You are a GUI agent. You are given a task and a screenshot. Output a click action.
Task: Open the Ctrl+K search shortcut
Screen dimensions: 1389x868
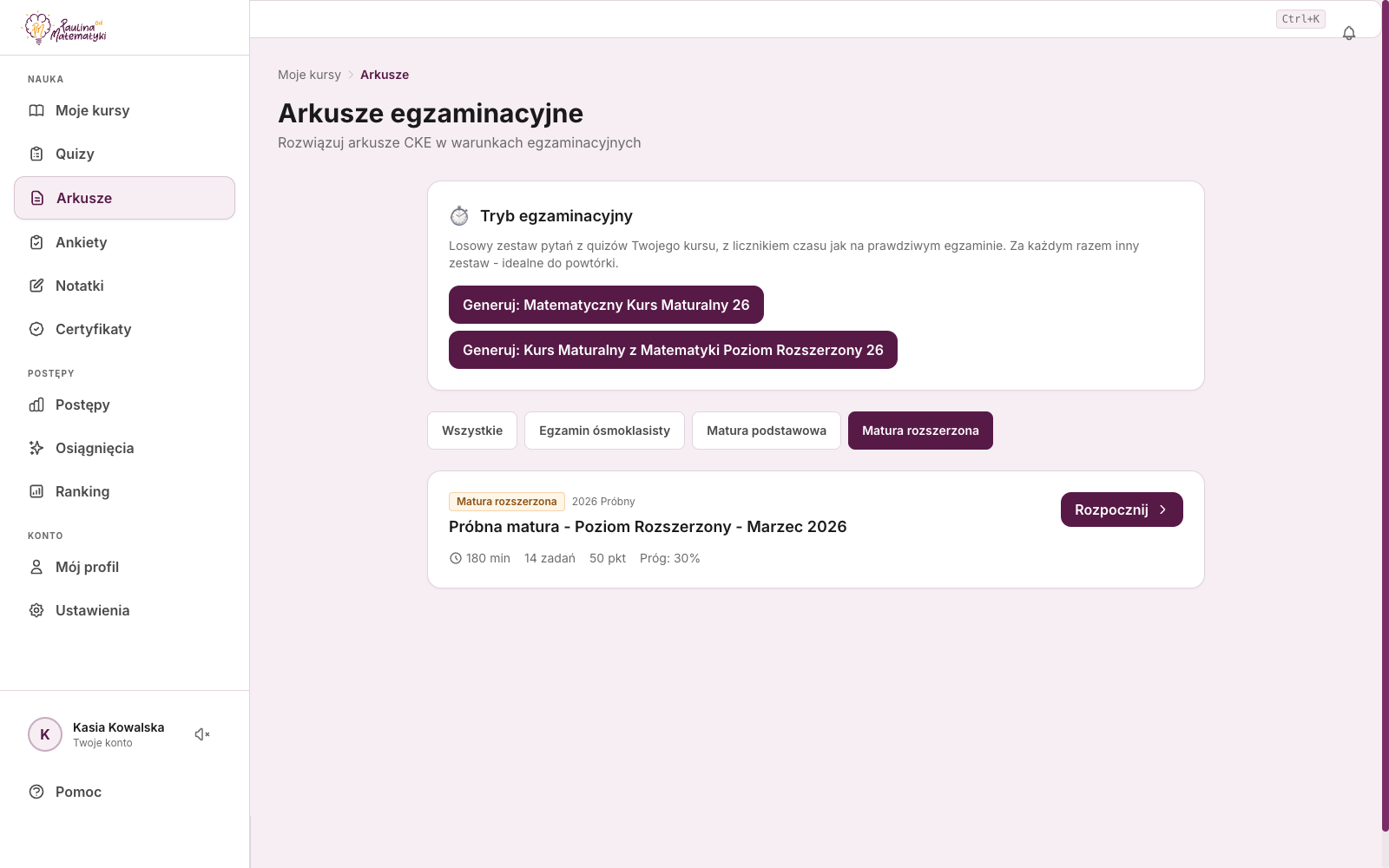tap(1300, 19)
